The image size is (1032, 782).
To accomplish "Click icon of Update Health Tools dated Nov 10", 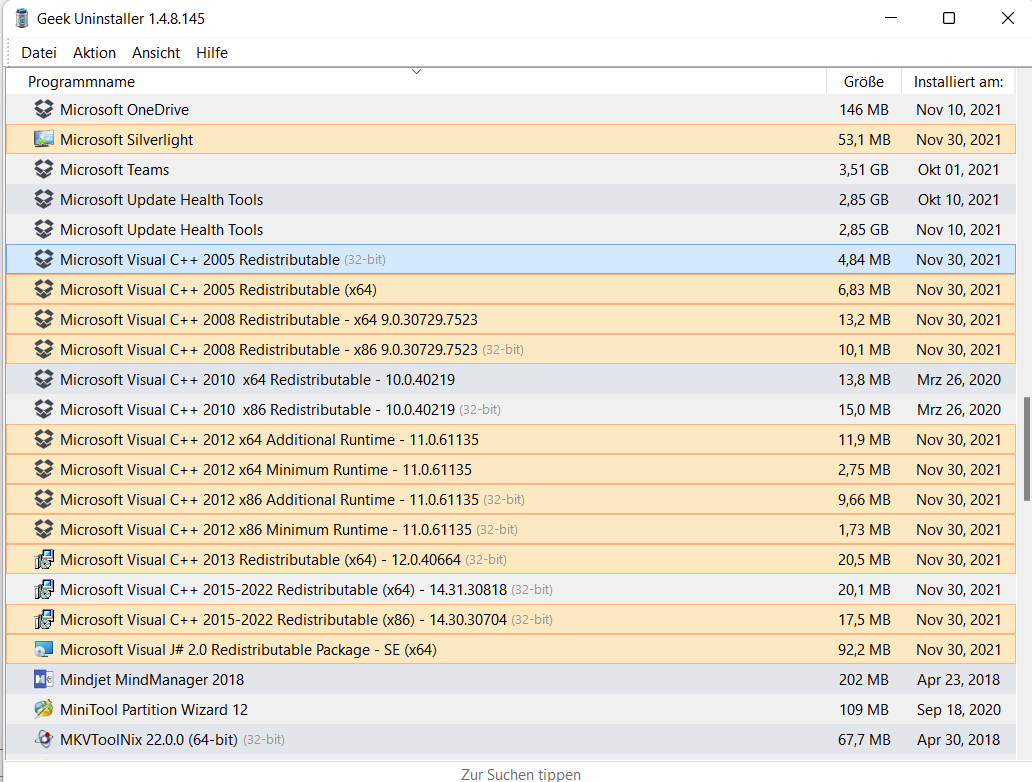I will [x=43, y=229].
